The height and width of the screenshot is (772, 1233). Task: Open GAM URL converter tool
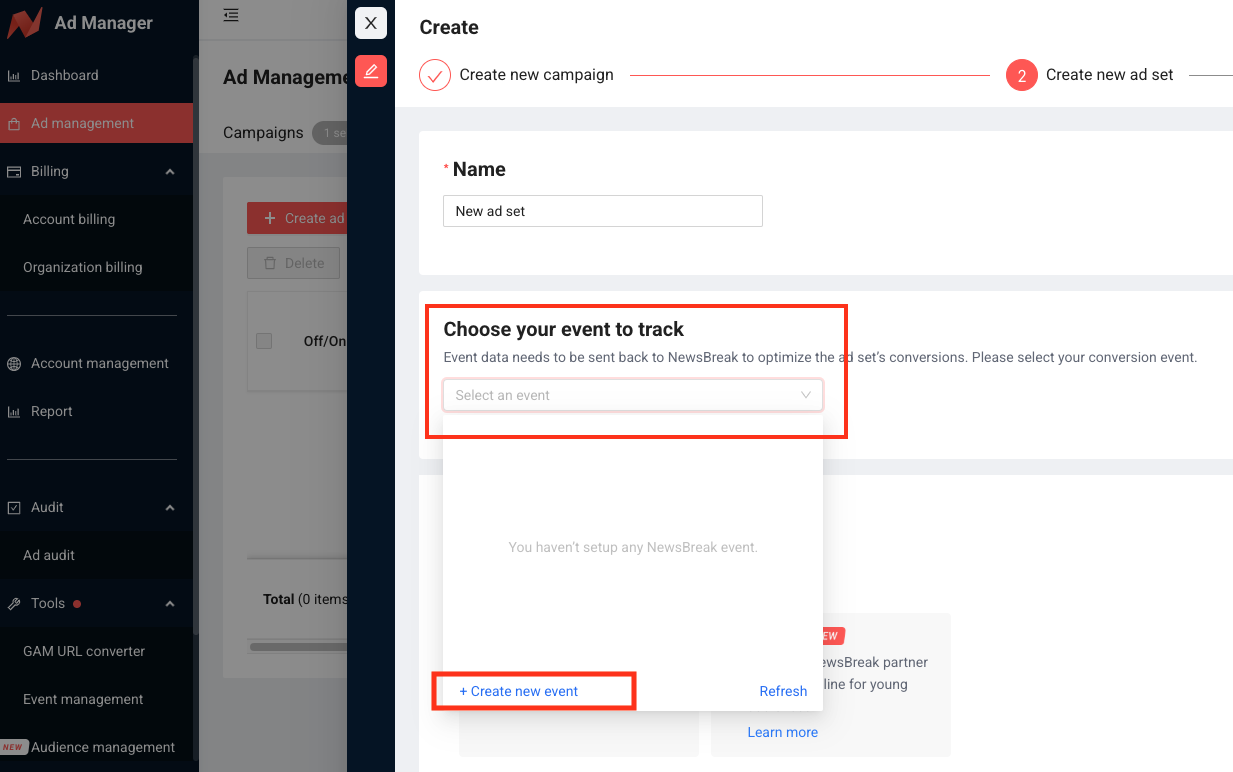[84, 652]
